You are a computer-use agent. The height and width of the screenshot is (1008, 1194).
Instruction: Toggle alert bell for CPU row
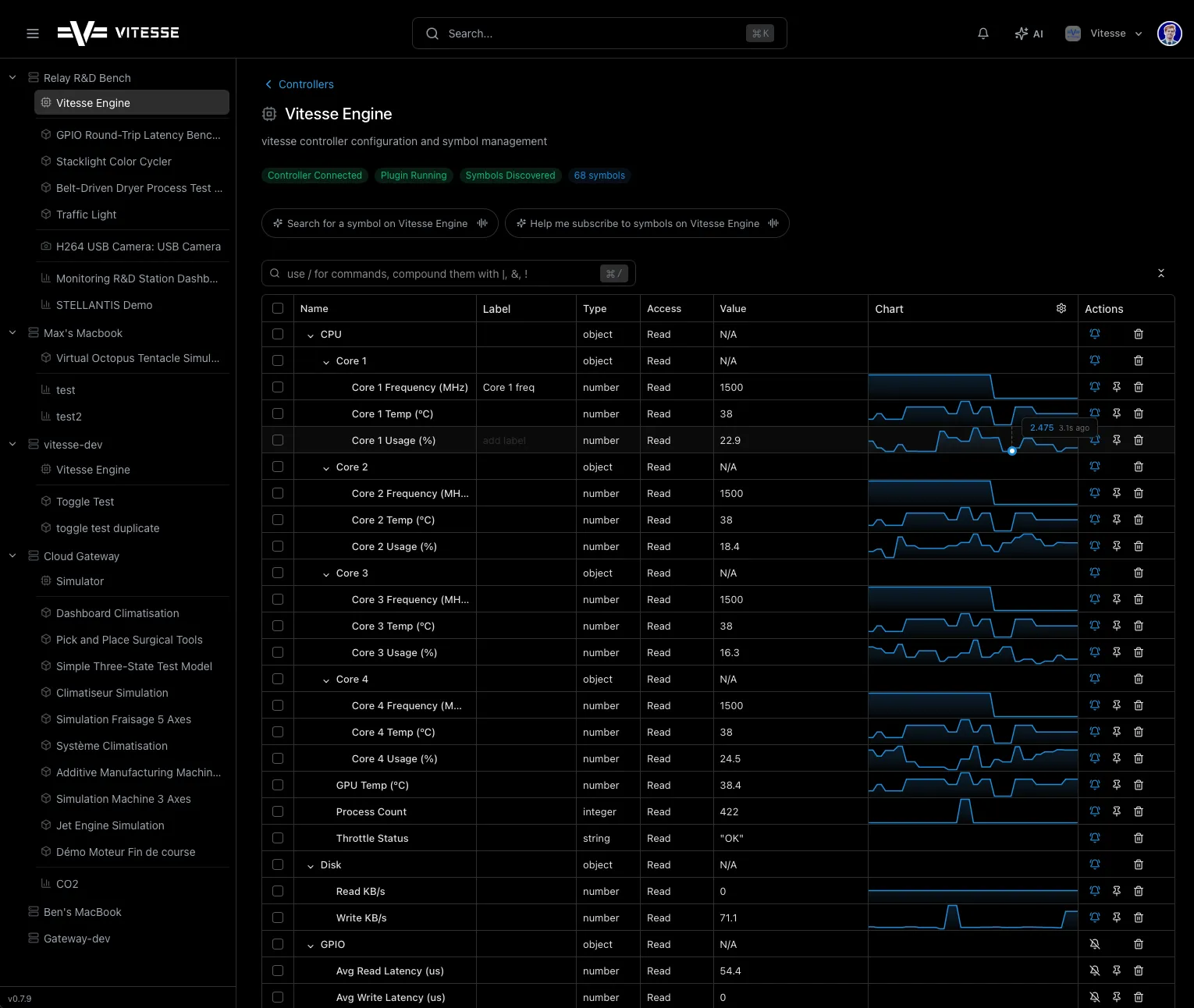click(1095, 334)
